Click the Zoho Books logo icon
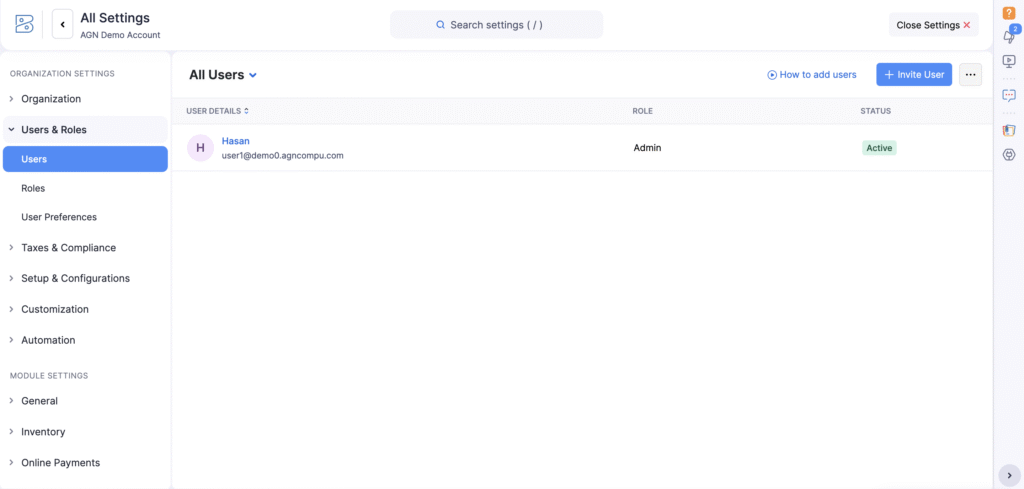1024x489 pixels. click(24, 24)
